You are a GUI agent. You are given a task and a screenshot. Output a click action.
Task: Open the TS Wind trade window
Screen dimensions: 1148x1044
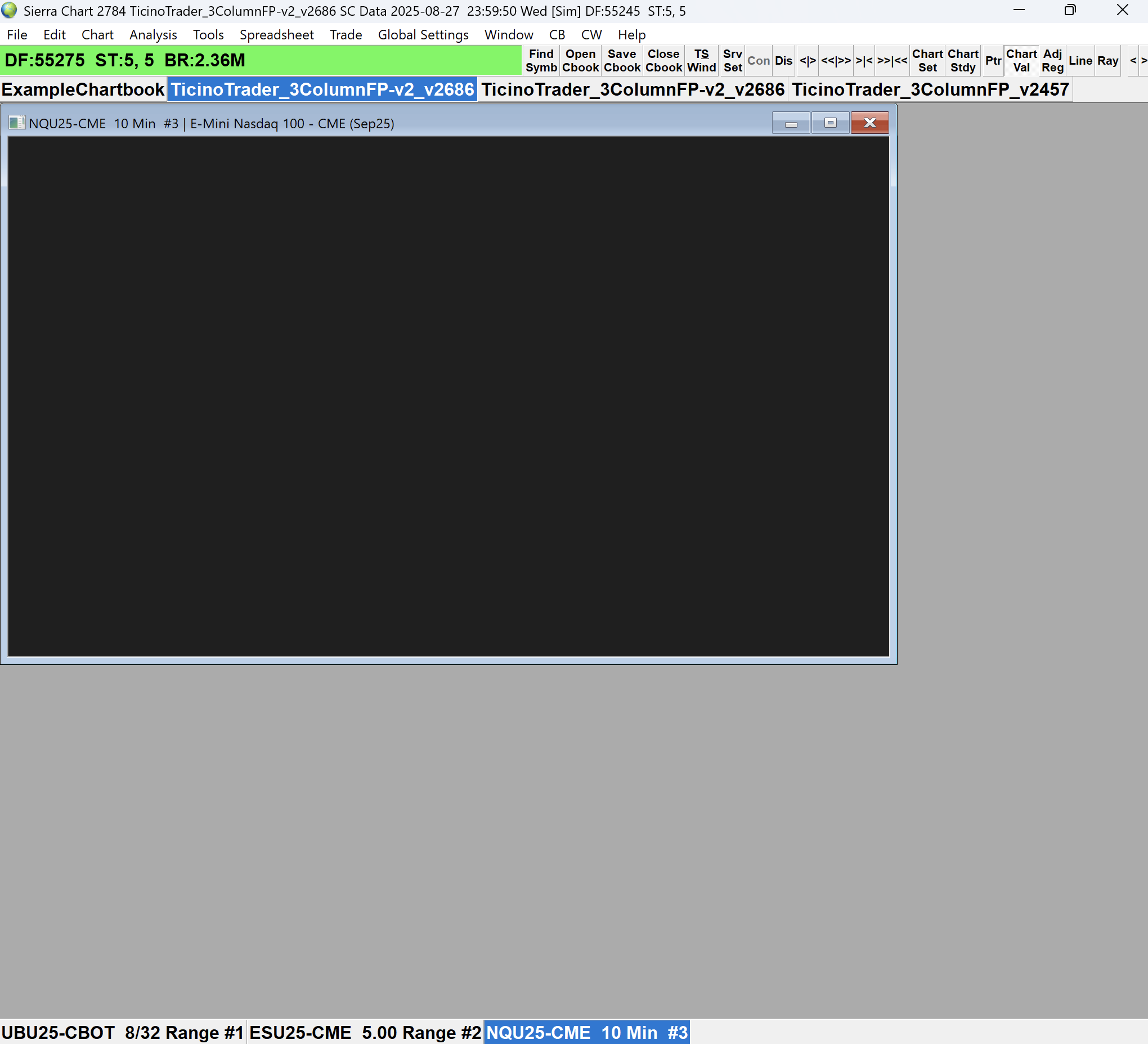point(701,60)
